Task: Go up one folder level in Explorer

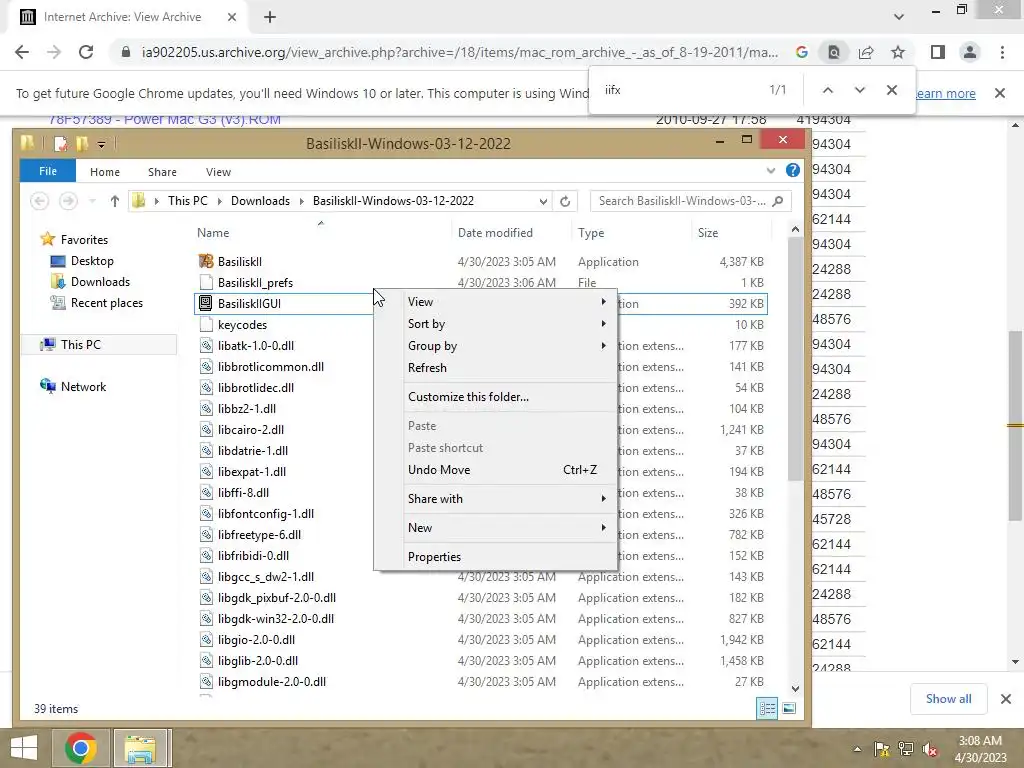Action: (x=114, y=201)
